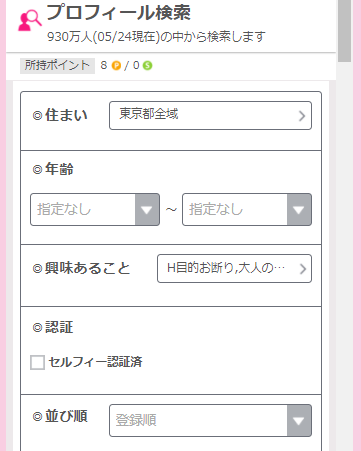Screen dimensions: 361x451
Task: Click the page scrollbar thumb
Action: click(x=345, y=31)
